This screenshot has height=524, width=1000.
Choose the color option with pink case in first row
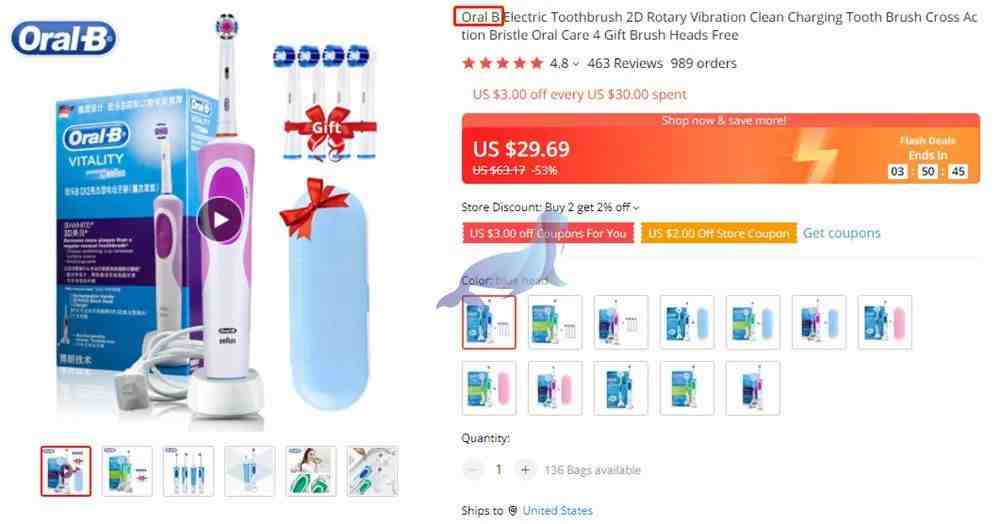pyautogui.click(x=885, y=322)
